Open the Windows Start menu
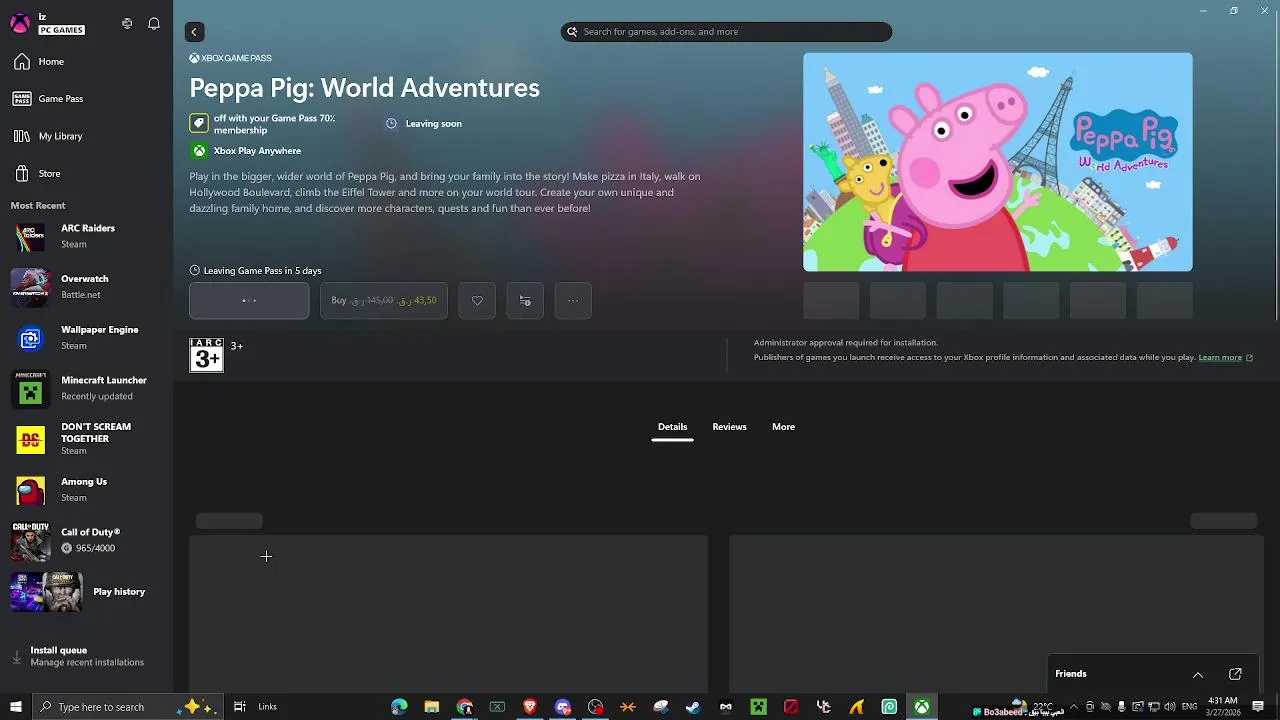The height and width of the screenshot is (720, 1280). pos(16,707)
